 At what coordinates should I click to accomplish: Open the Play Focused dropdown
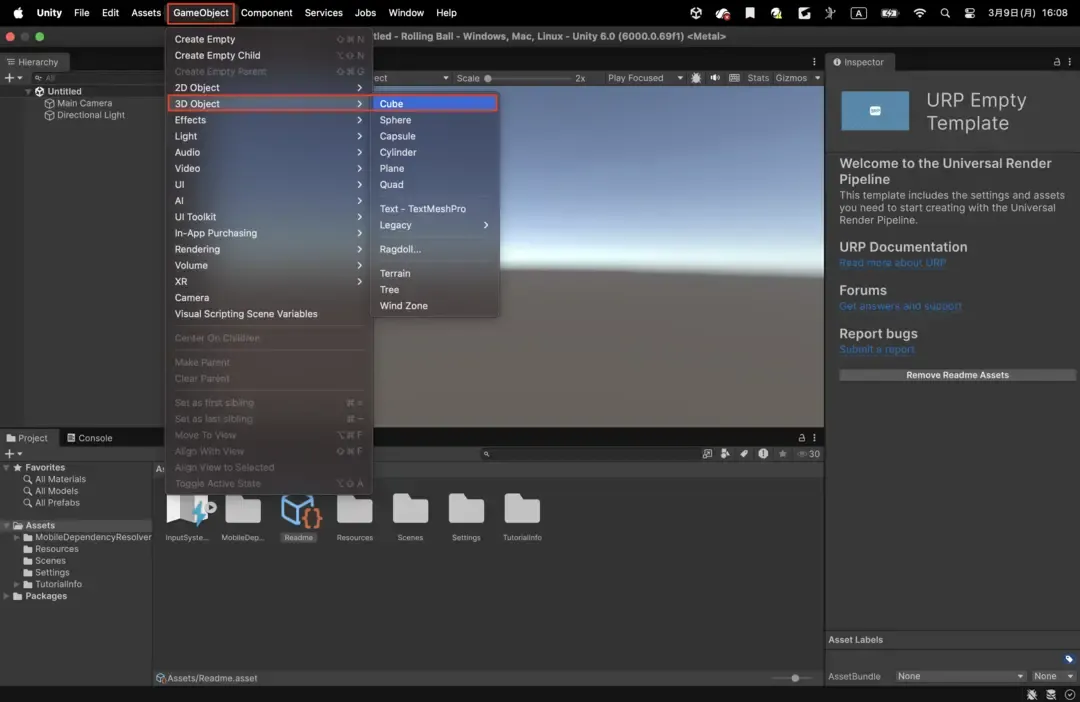coord(643,78)
